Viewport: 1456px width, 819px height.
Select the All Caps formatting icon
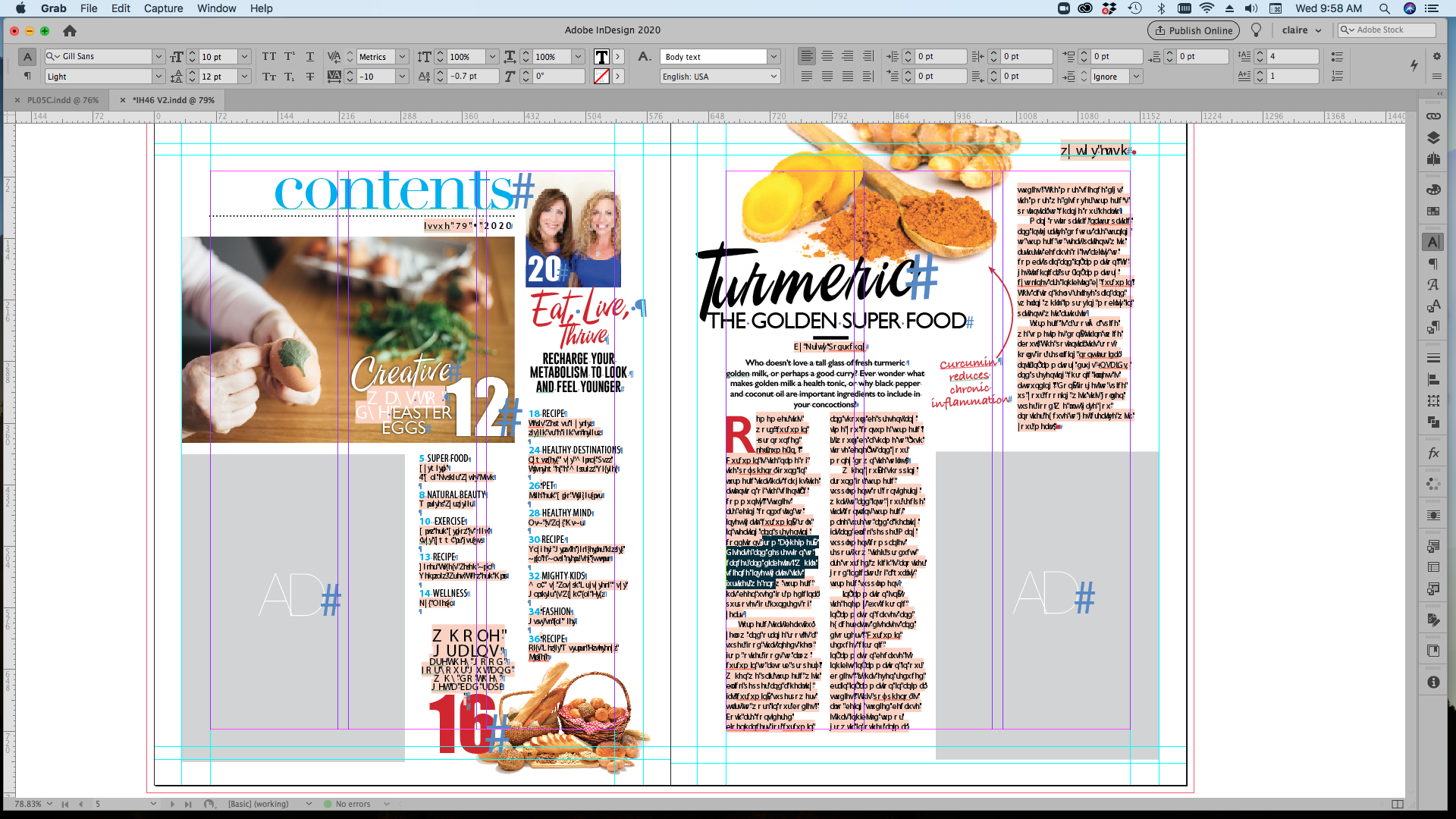(x=269, y=56)
